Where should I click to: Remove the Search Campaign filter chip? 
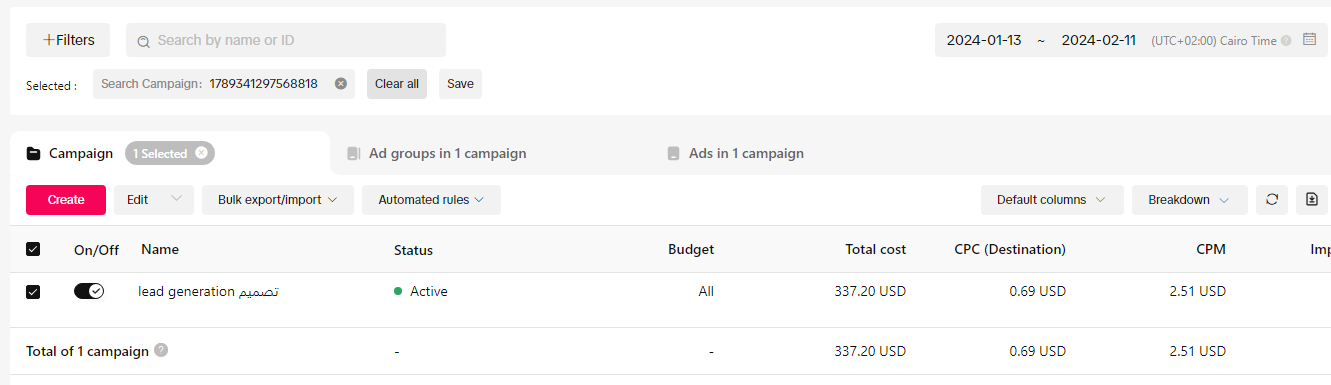tap(340, 84)
